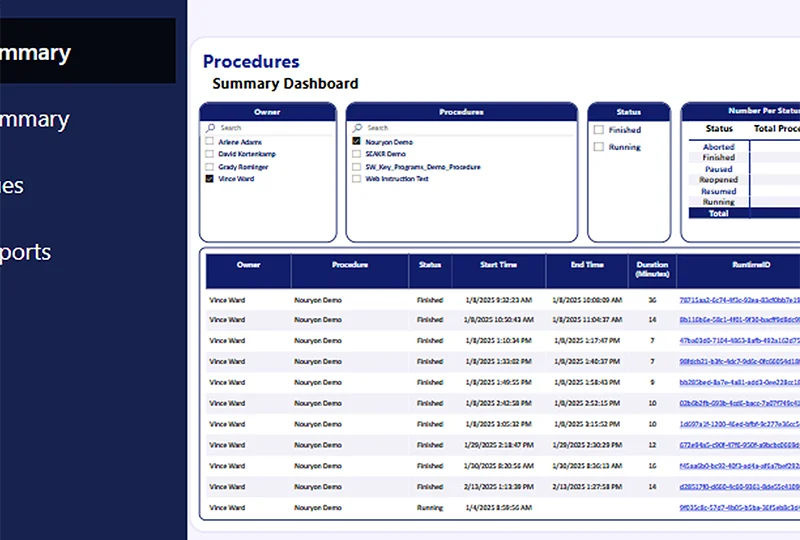Click the duration value 12 in the table
Screen dimensions: 800x540
pyautogui.click(x=652, y=445)
